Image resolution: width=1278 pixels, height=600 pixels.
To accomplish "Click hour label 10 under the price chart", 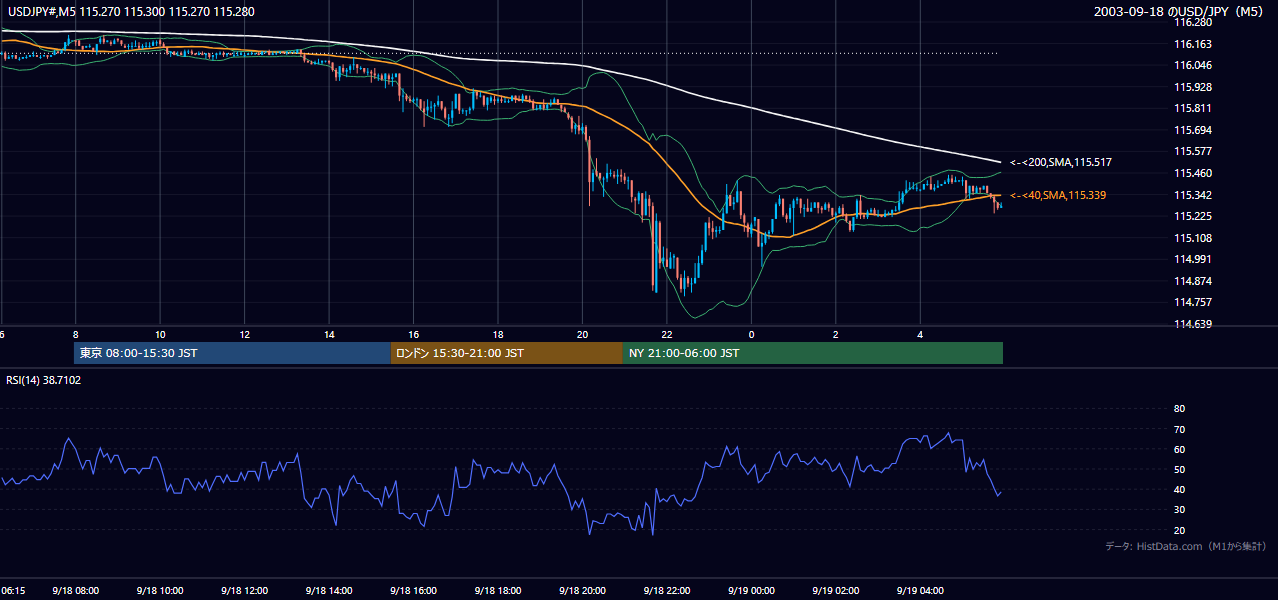I will [x=160, y=335].
